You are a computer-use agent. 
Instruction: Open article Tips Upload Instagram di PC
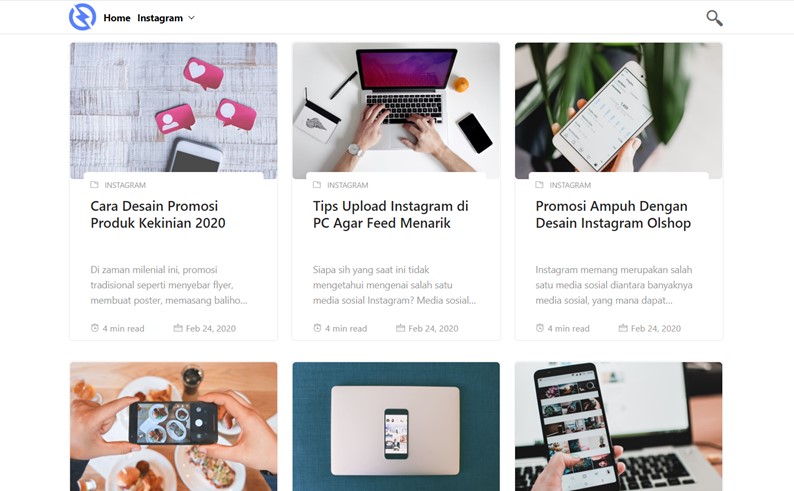point(390,215)
